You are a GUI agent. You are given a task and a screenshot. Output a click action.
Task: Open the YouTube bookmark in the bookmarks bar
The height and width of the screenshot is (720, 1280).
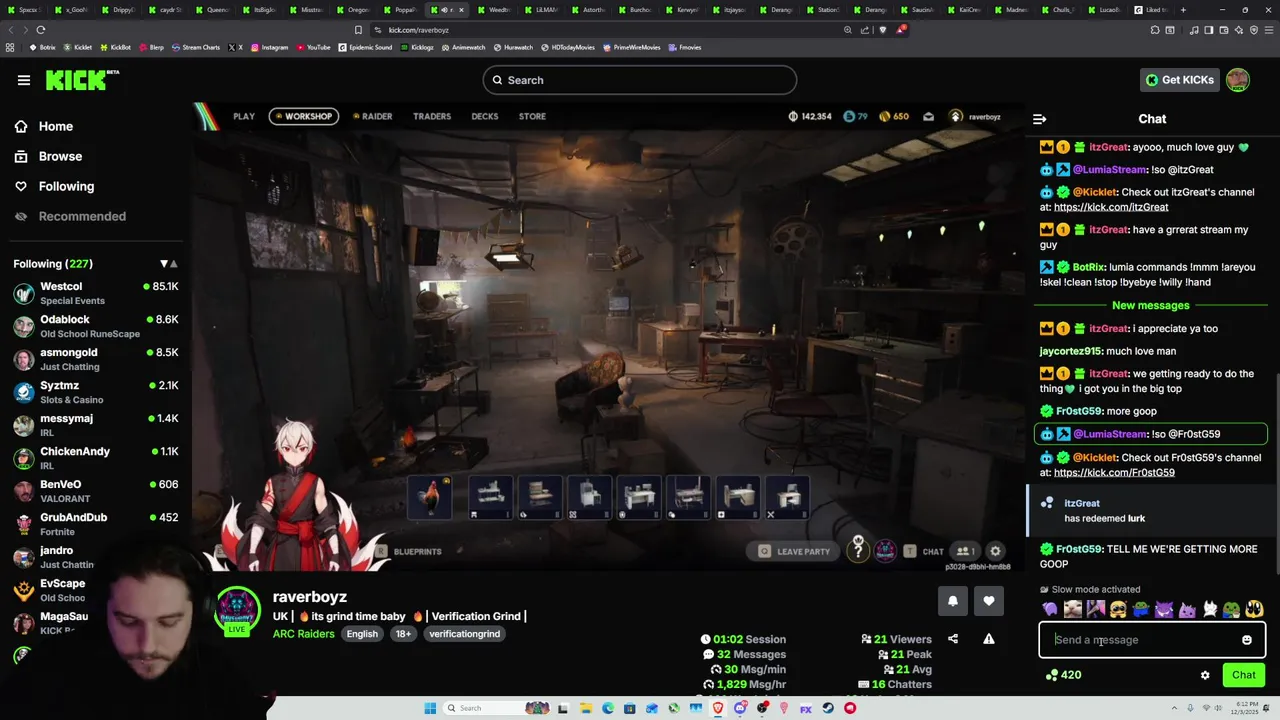click(x=313, y=47)
